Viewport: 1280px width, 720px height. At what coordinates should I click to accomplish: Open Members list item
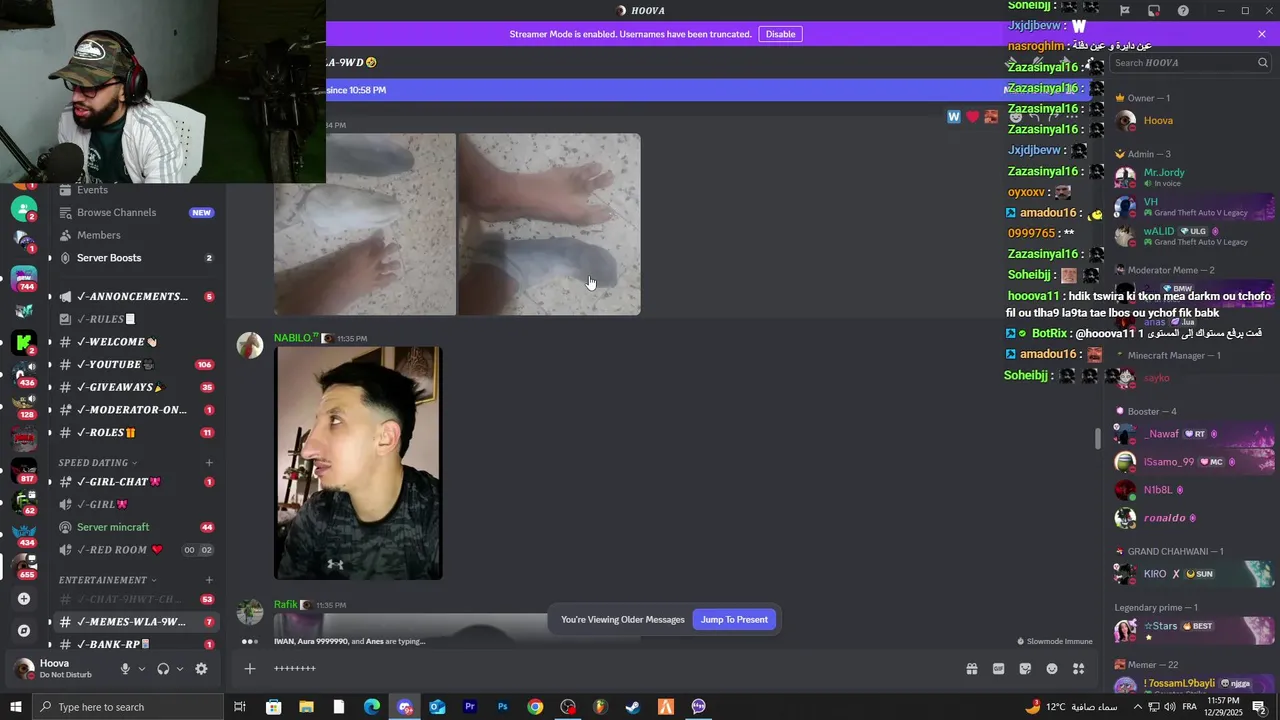coord(137,235)
